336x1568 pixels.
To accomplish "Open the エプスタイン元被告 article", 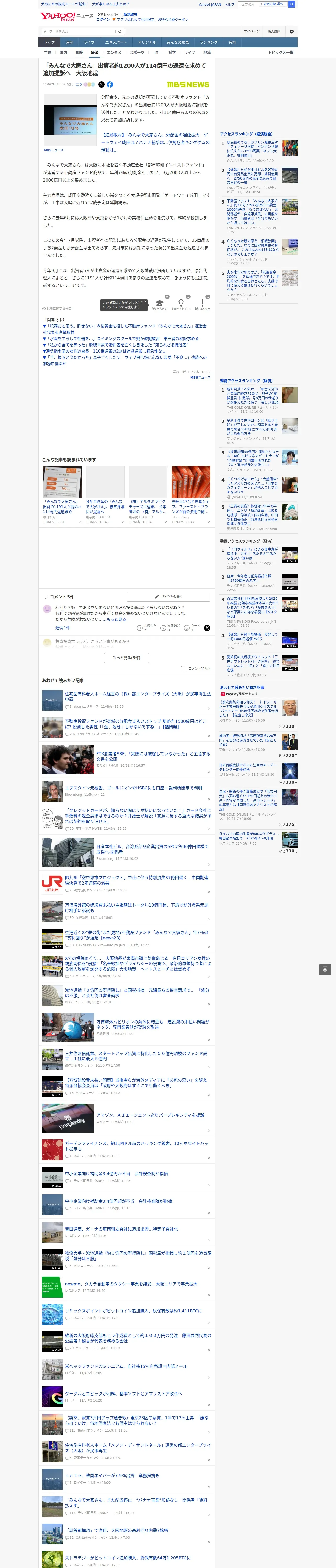I will tap(133, 788).
